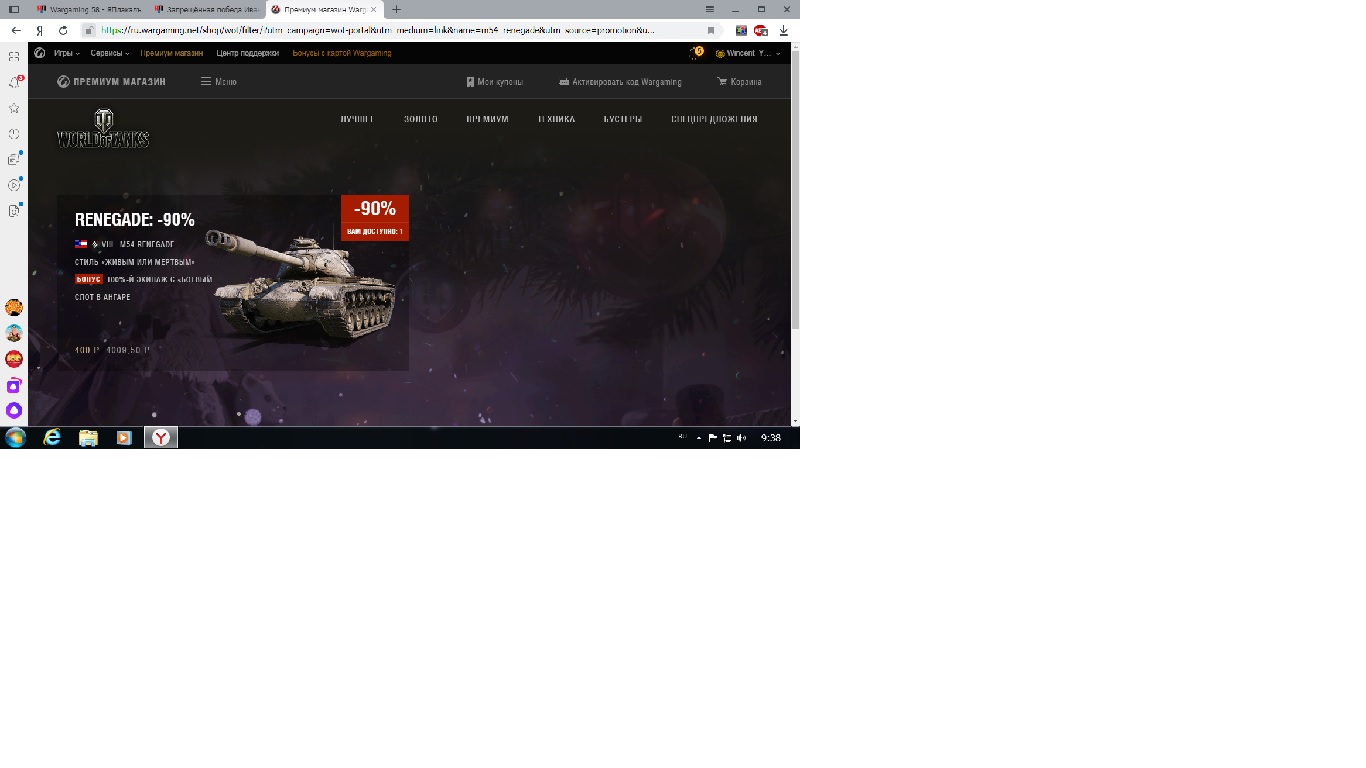Click 'Активировать код Wargaming'
This screenshot has height=768, width=1366.
(620, 82)
